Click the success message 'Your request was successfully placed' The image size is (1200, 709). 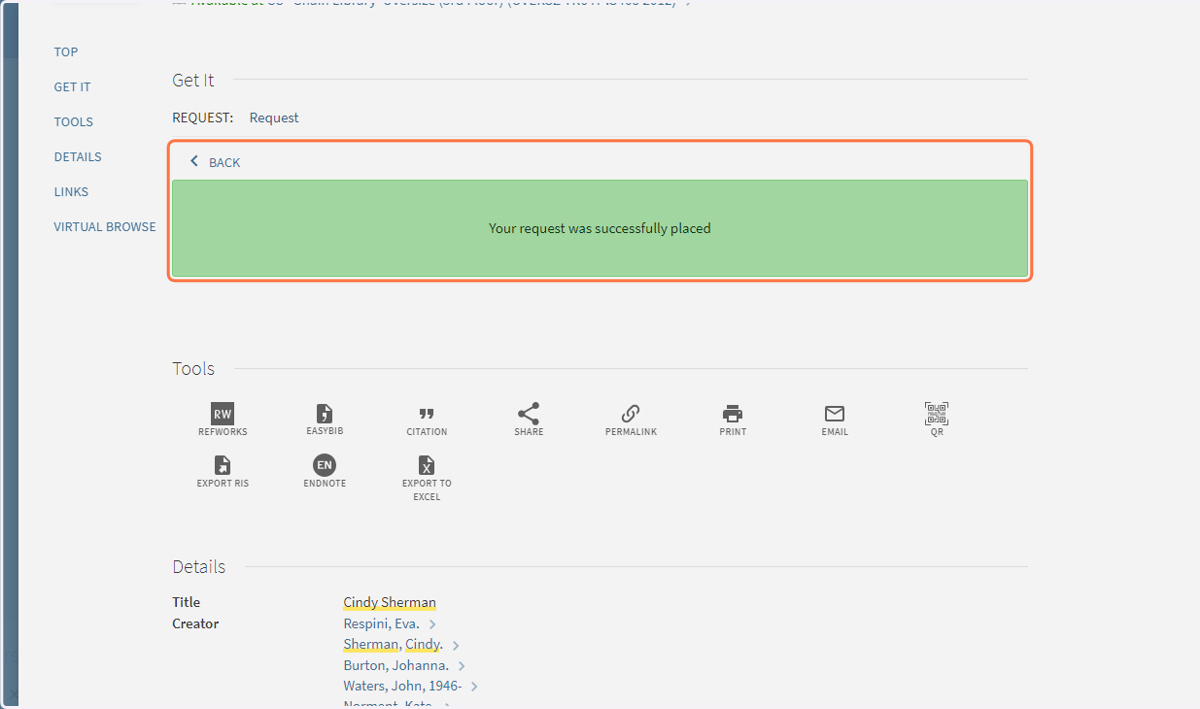pos(600,228)
